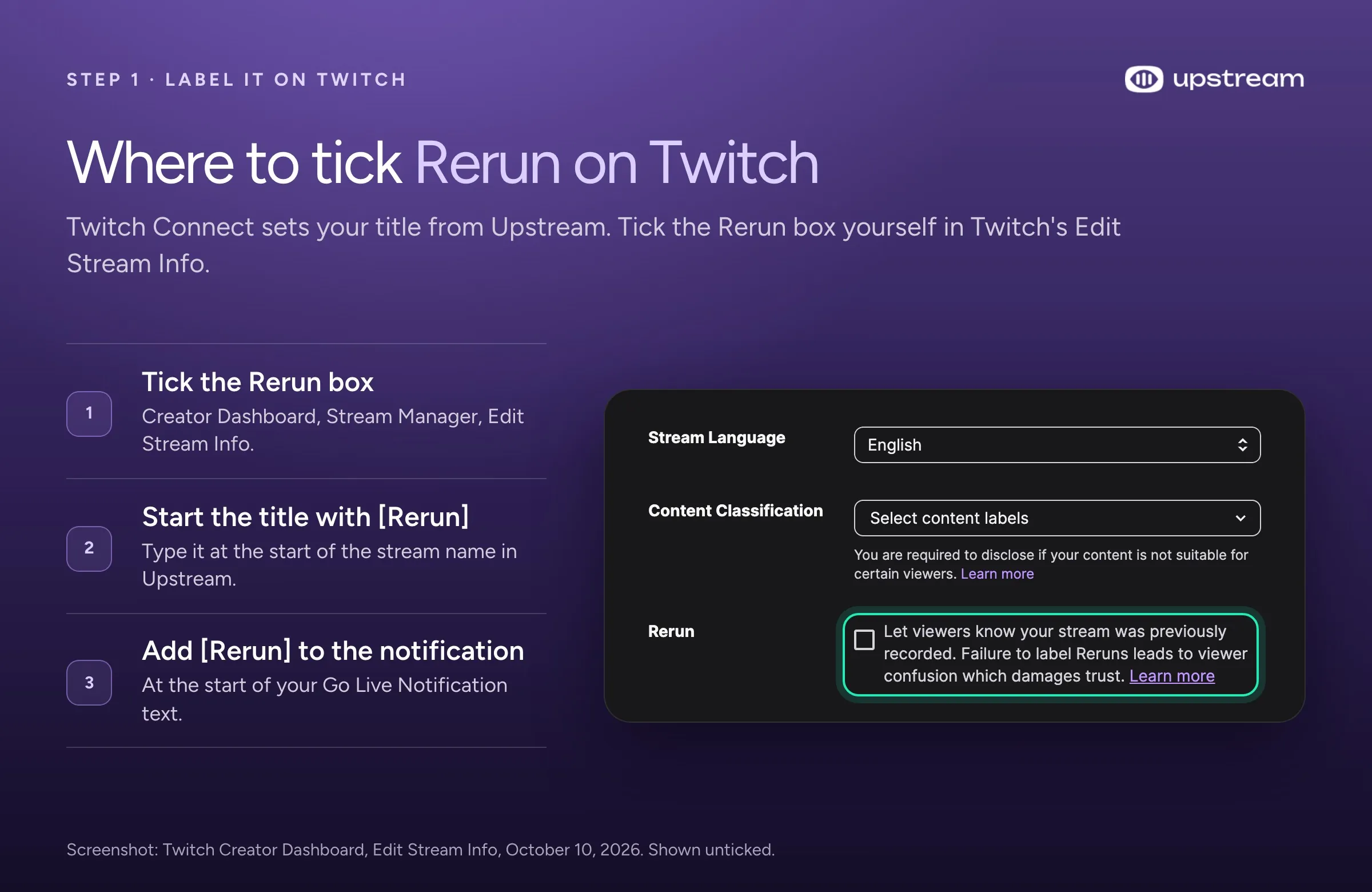Click the 'Tick the Rerun box' heading

point(258,382)
